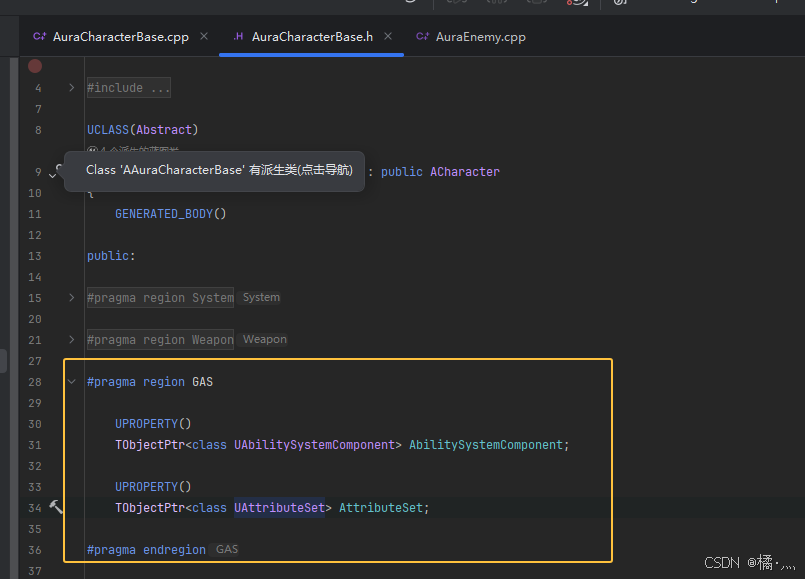The image size is (805, 579).
Task: Click the editor scrollbar on the left edge
Action: point(3,360)
